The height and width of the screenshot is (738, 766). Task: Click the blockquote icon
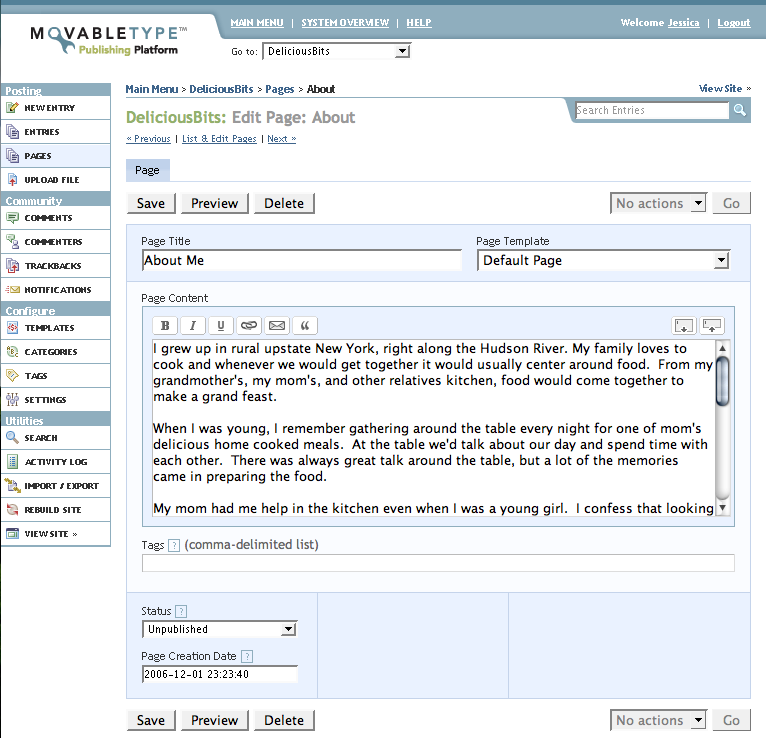[305, 325]
